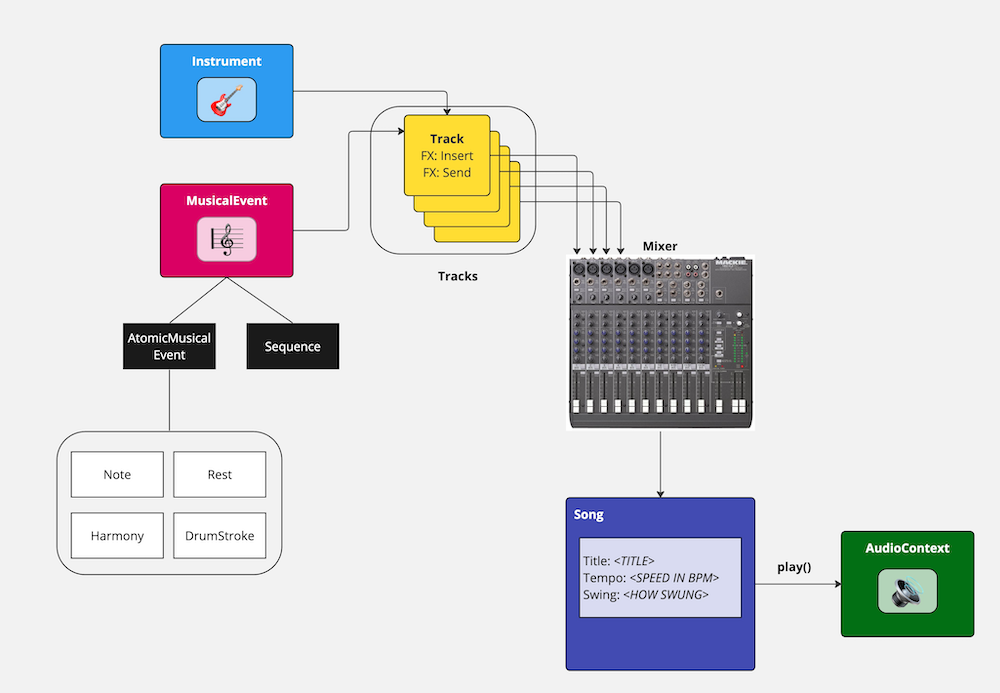
Task: Select the Harmony box
Action: (117, 536)
